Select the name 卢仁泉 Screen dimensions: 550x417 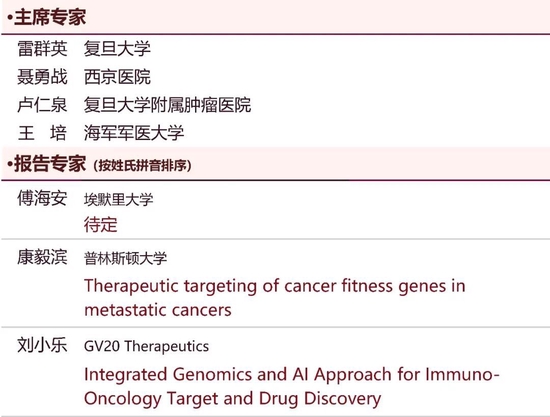42,105
